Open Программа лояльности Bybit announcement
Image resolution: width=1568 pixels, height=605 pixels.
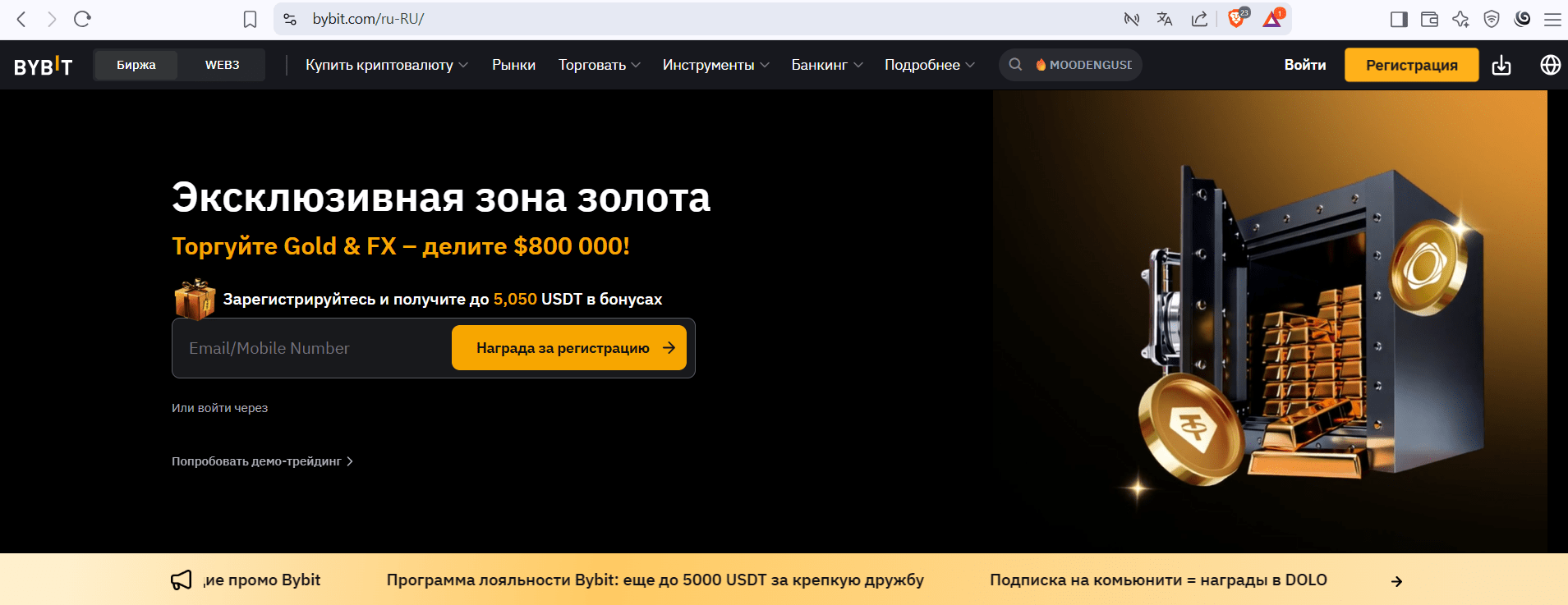pyautogui.click(x=655, y=580)
